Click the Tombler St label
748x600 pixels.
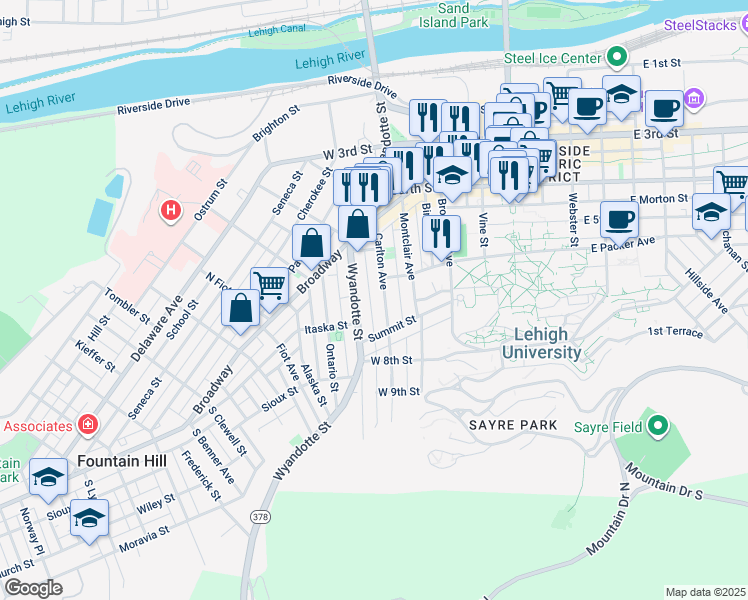pos(127,306)
